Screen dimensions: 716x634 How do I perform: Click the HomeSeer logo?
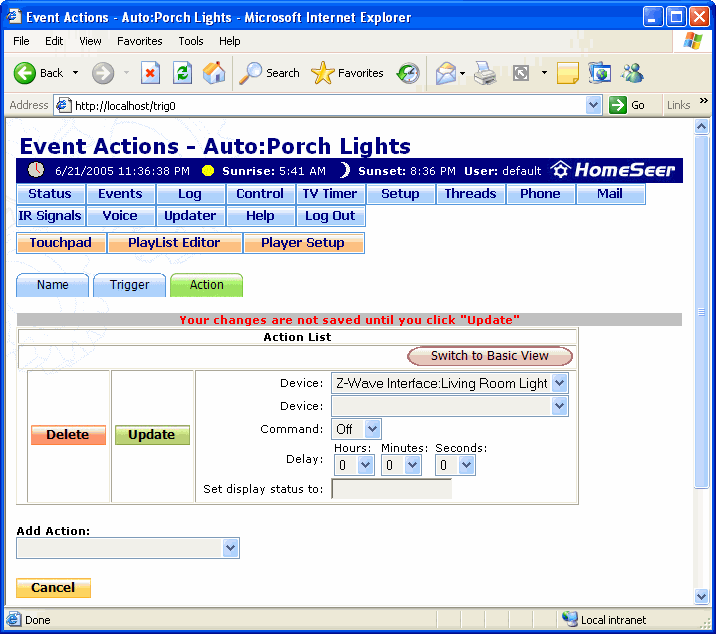(612, 170)
